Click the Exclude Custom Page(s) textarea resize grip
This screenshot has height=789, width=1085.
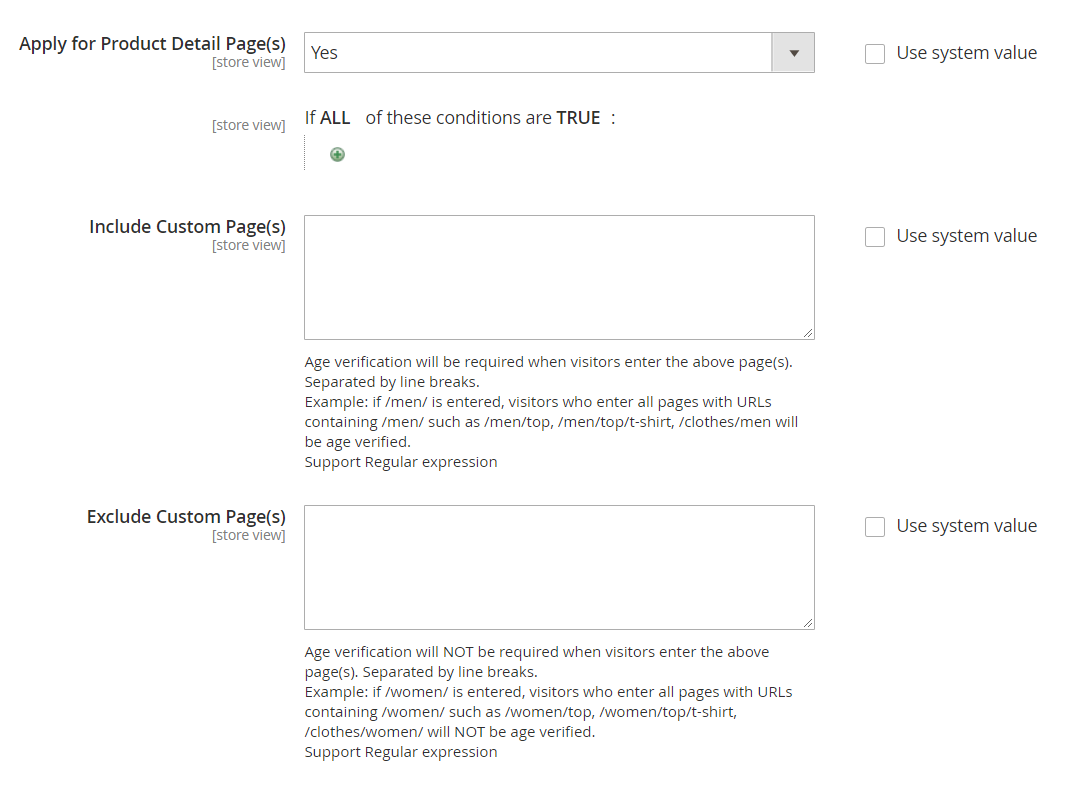[x=807, y=623]
